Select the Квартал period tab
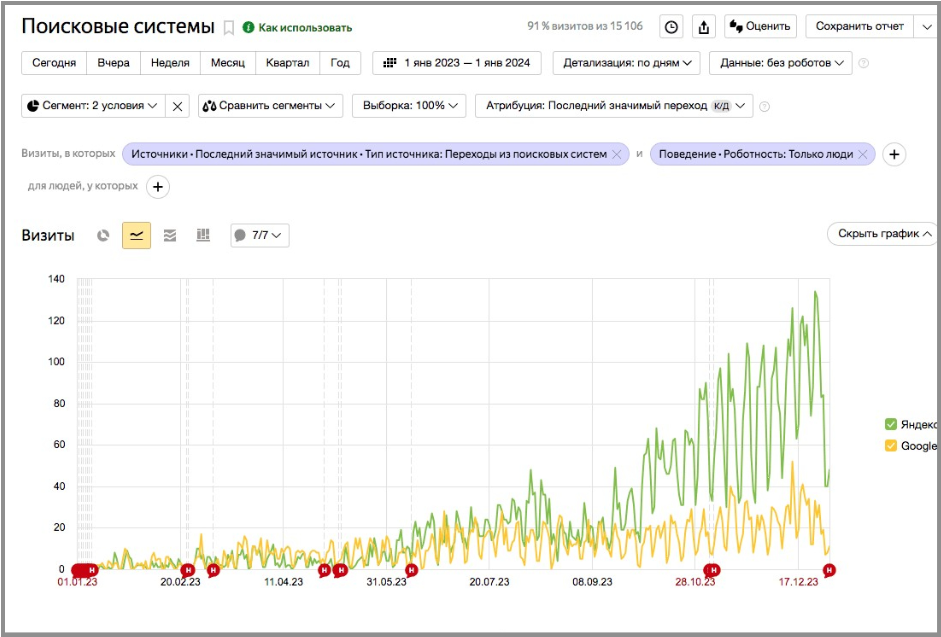The width and height of the screenshot is (941, 637). [287, 63]
